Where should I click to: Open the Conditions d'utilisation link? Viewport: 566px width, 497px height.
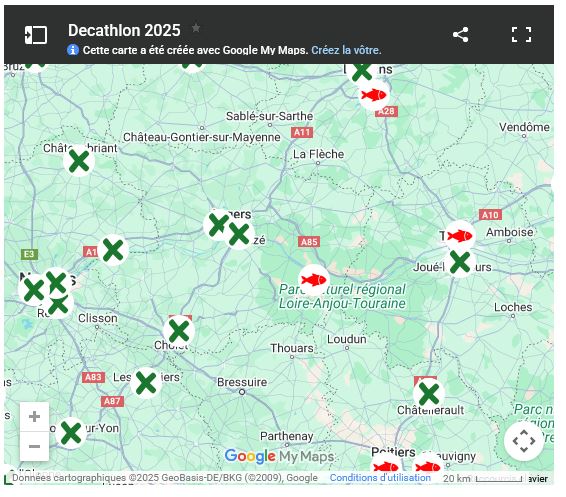[380, 478]
